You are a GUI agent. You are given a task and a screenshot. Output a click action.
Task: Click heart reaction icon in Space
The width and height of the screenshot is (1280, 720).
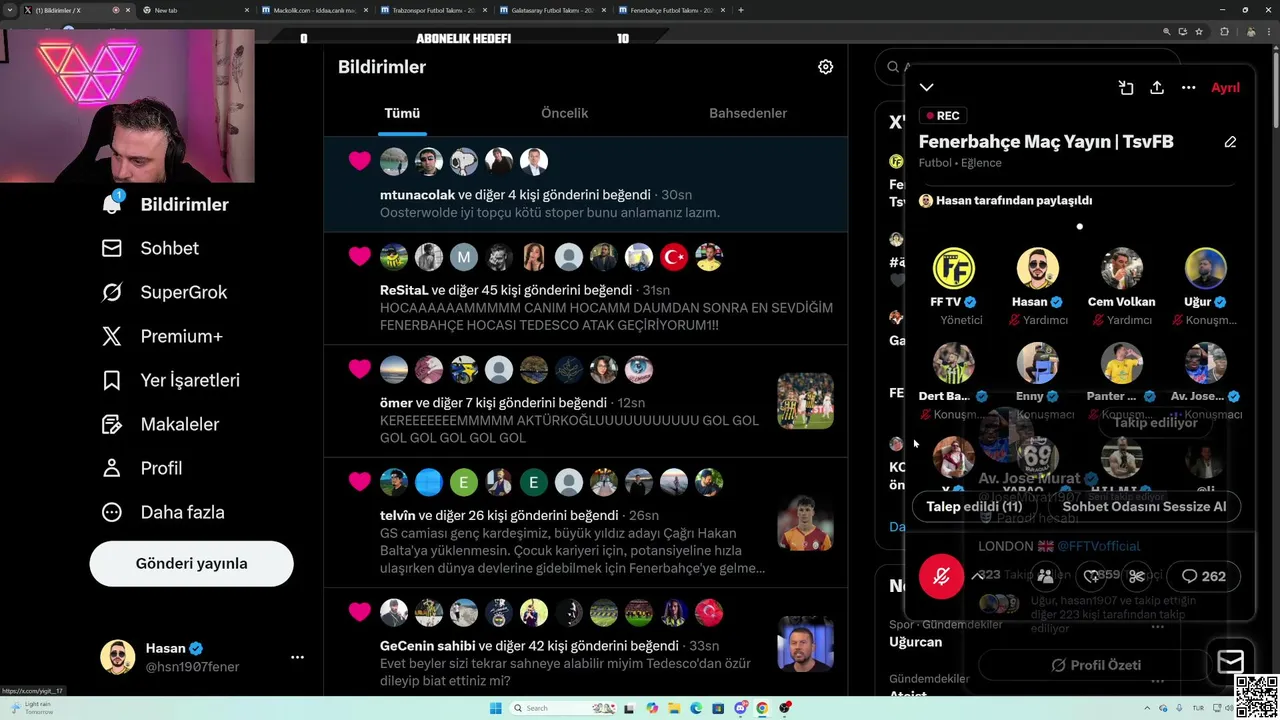[x=1091, y=576]
